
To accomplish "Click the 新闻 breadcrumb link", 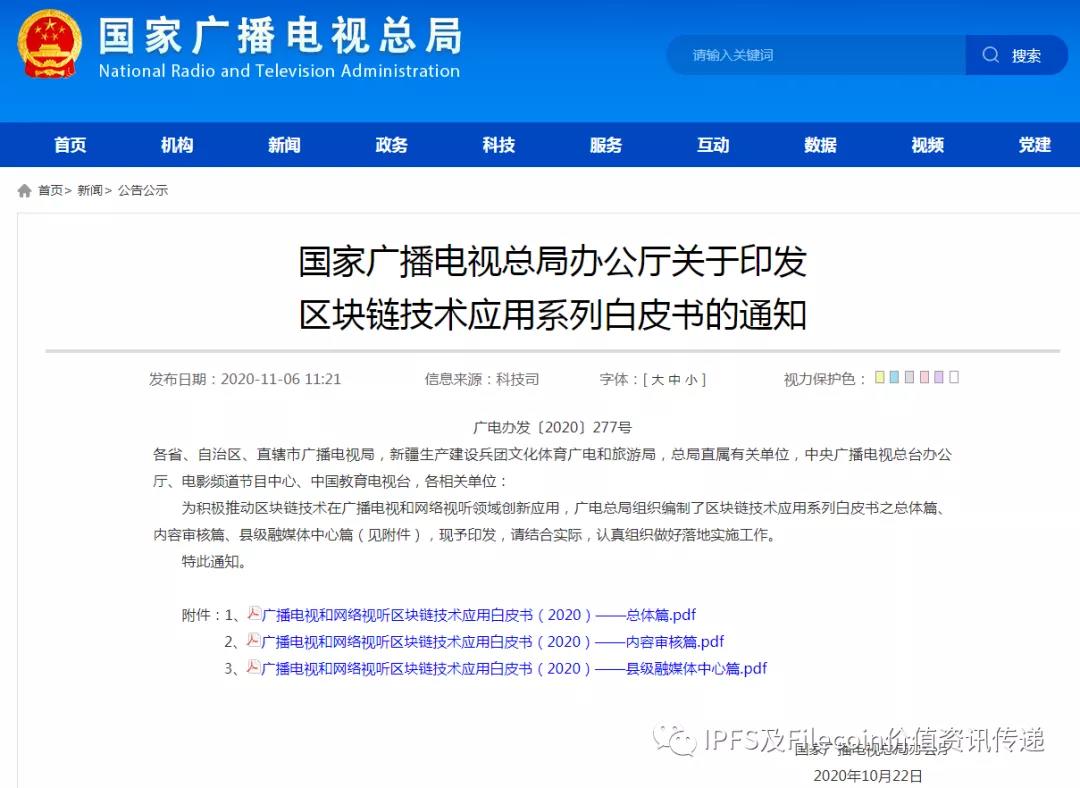I will tap(90, 190).
